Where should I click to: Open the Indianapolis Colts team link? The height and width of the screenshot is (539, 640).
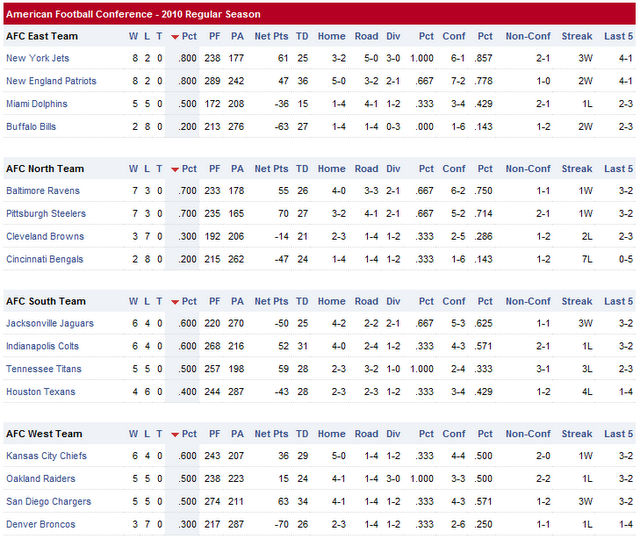click(x=42, y=347)
